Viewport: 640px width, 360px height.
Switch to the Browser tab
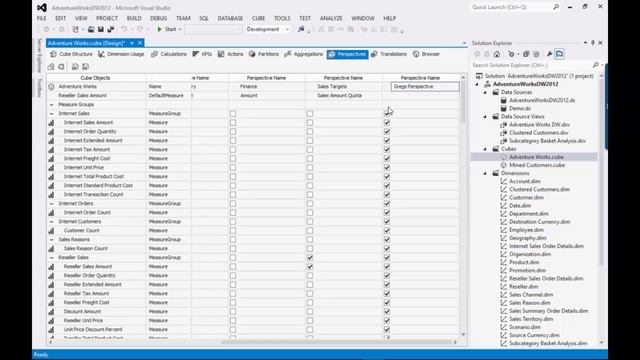tap(427, 54)
